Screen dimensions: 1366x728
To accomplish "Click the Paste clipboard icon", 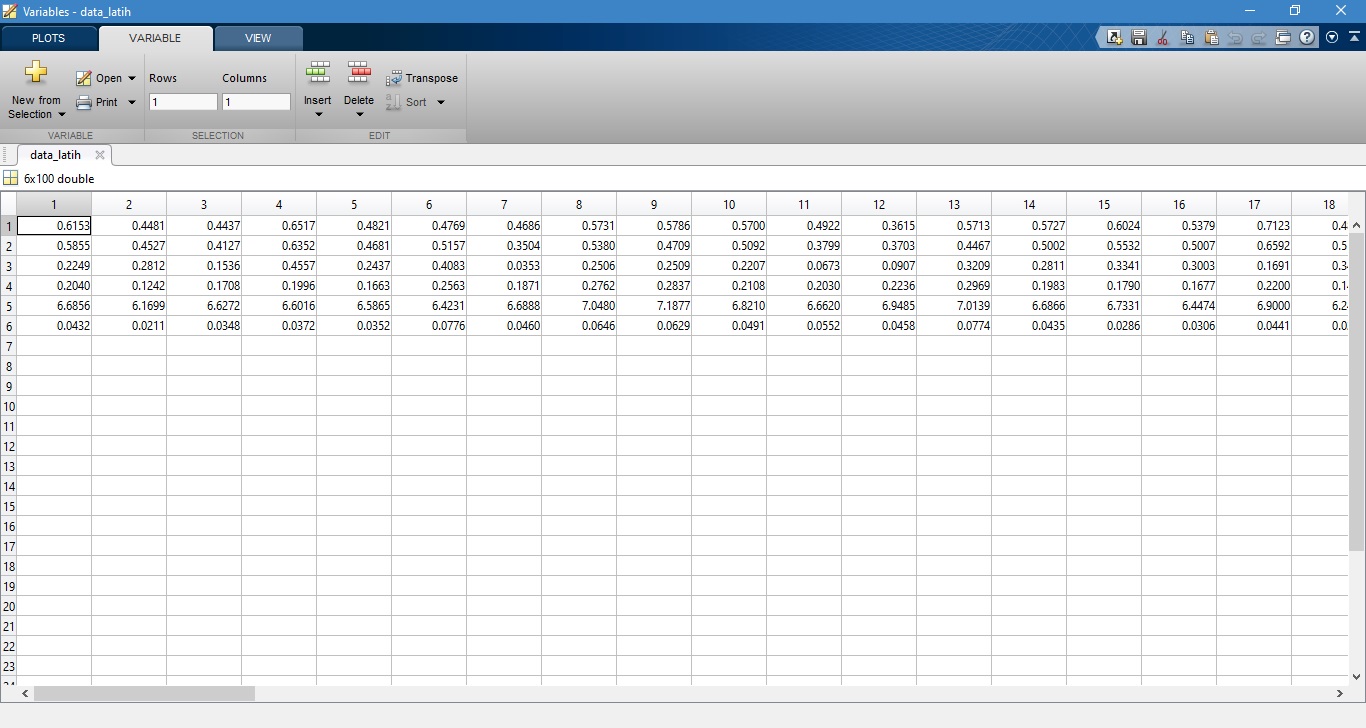I will pyautogui.click(x=1211, y=38).
